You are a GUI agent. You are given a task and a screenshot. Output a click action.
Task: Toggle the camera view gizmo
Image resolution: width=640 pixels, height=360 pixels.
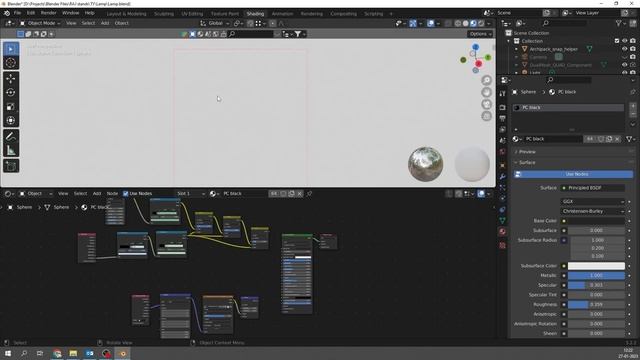pyautogui.click(x=486, y=104)
